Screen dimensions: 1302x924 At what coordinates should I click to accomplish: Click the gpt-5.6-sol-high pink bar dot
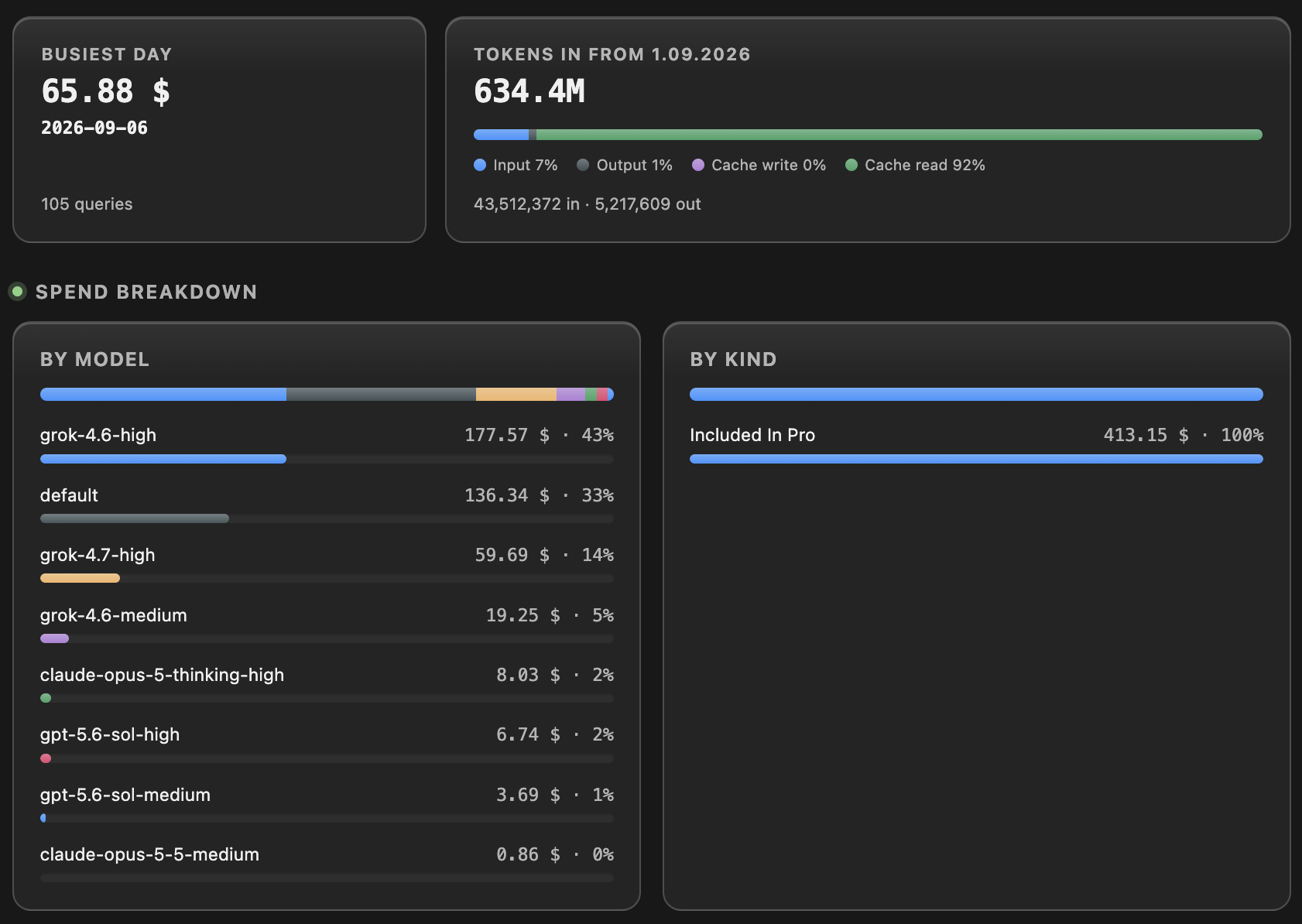click(x=46, y=758)
